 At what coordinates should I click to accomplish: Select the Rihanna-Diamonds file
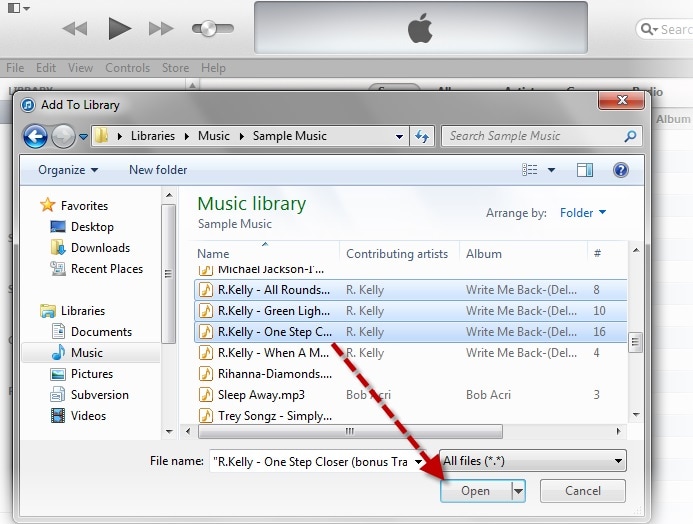[x=411, y=374]
